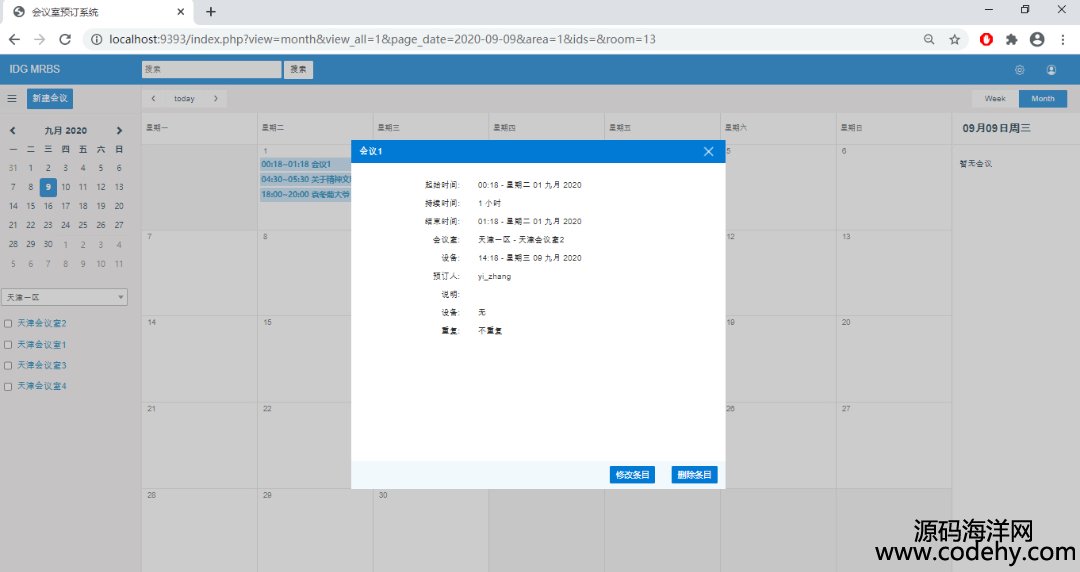This screenshot has width=1080, height=572.
Task: Click the 修改条目 button
Action: pyautogui.click(x=632, y=475)
